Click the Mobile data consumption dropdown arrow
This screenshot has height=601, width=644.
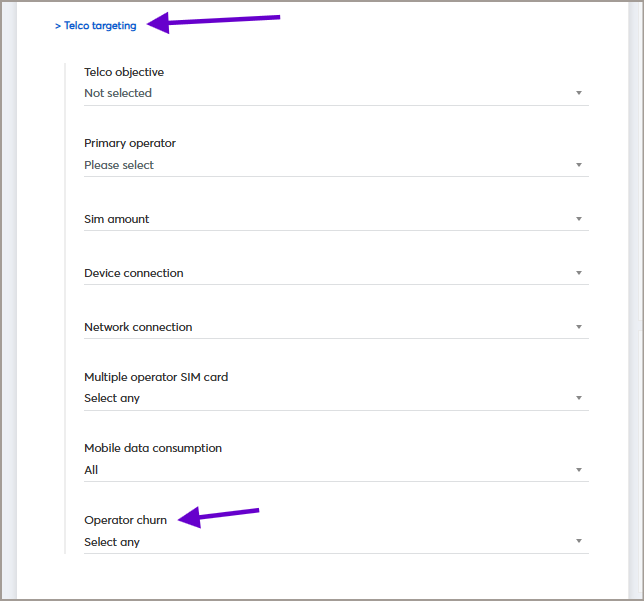pos(578,470)
